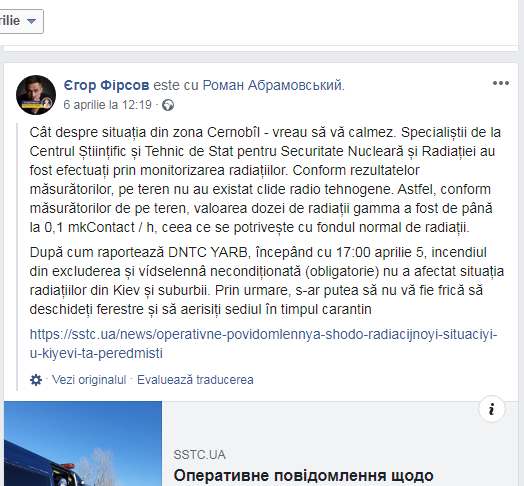Open 'Оперативне повідомлення щодо' article headline
This screenshot has width=524, height=486.
click(303, 476)
